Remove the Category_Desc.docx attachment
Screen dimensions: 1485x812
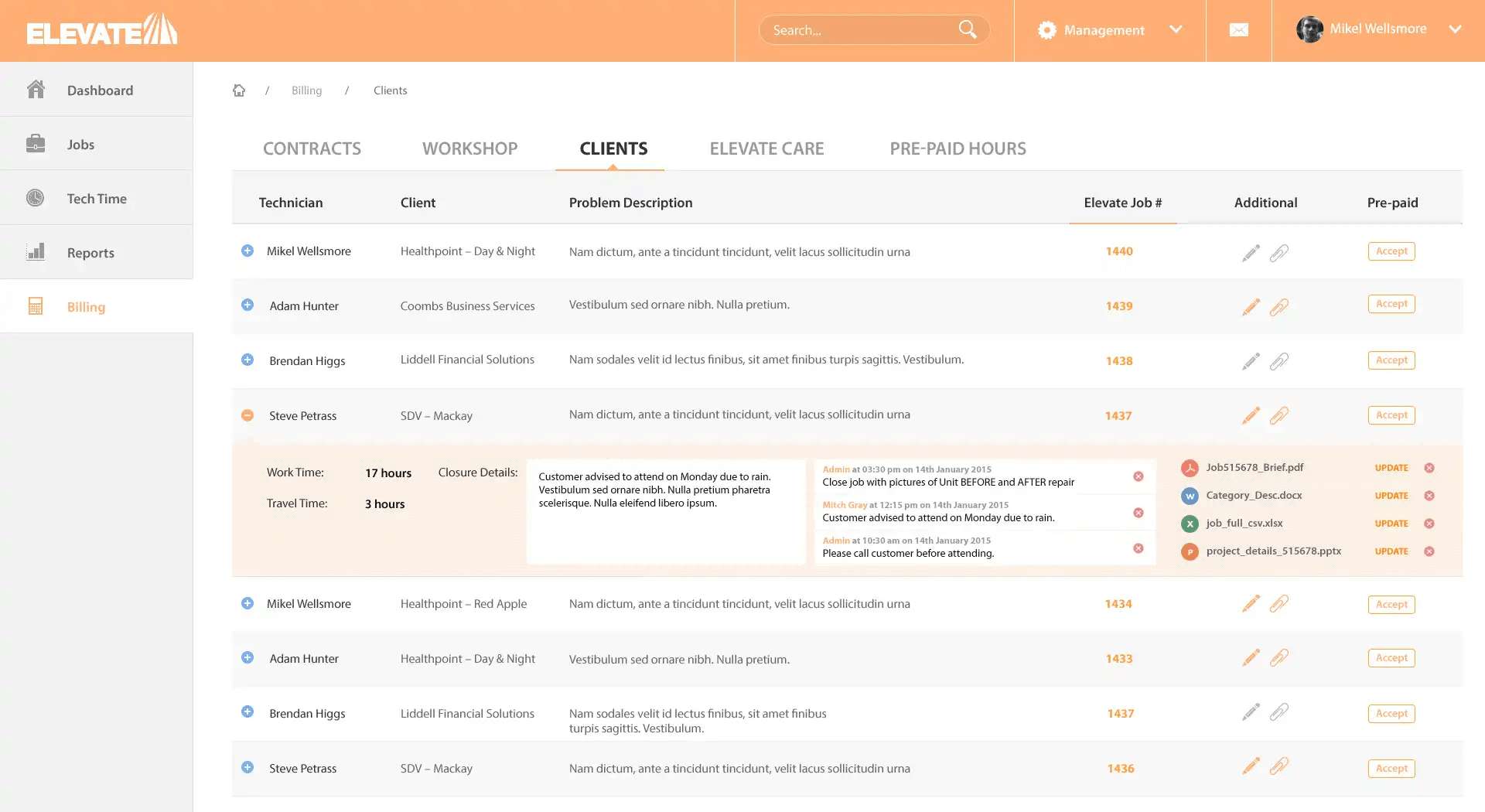pos(1429,496)
